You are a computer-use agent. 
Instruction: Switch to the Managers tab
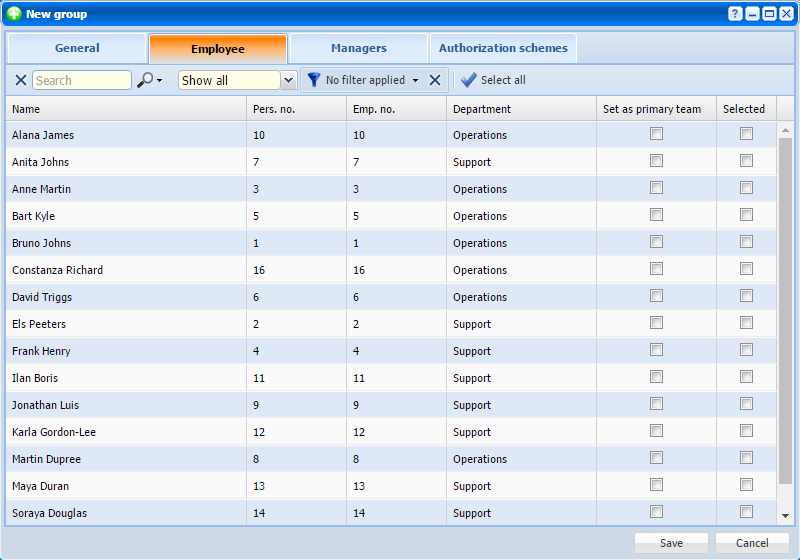coord(358,48)
